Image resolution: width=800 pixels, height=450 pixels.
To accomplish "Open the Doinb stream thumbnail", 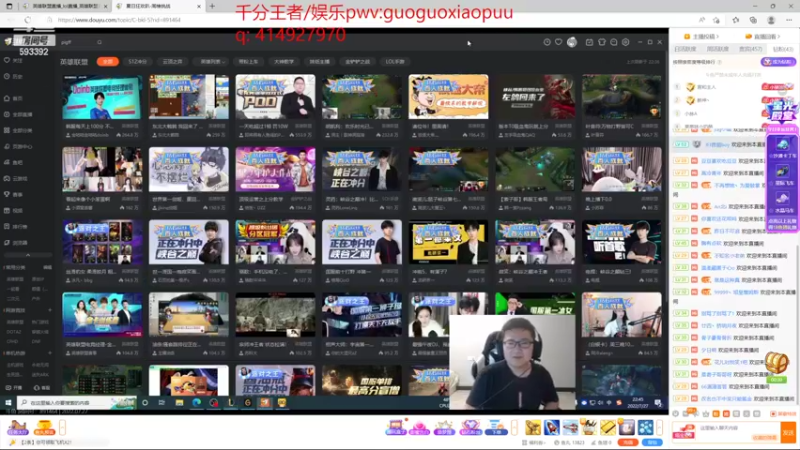I will pyautogui.click(x=102, y=97).
